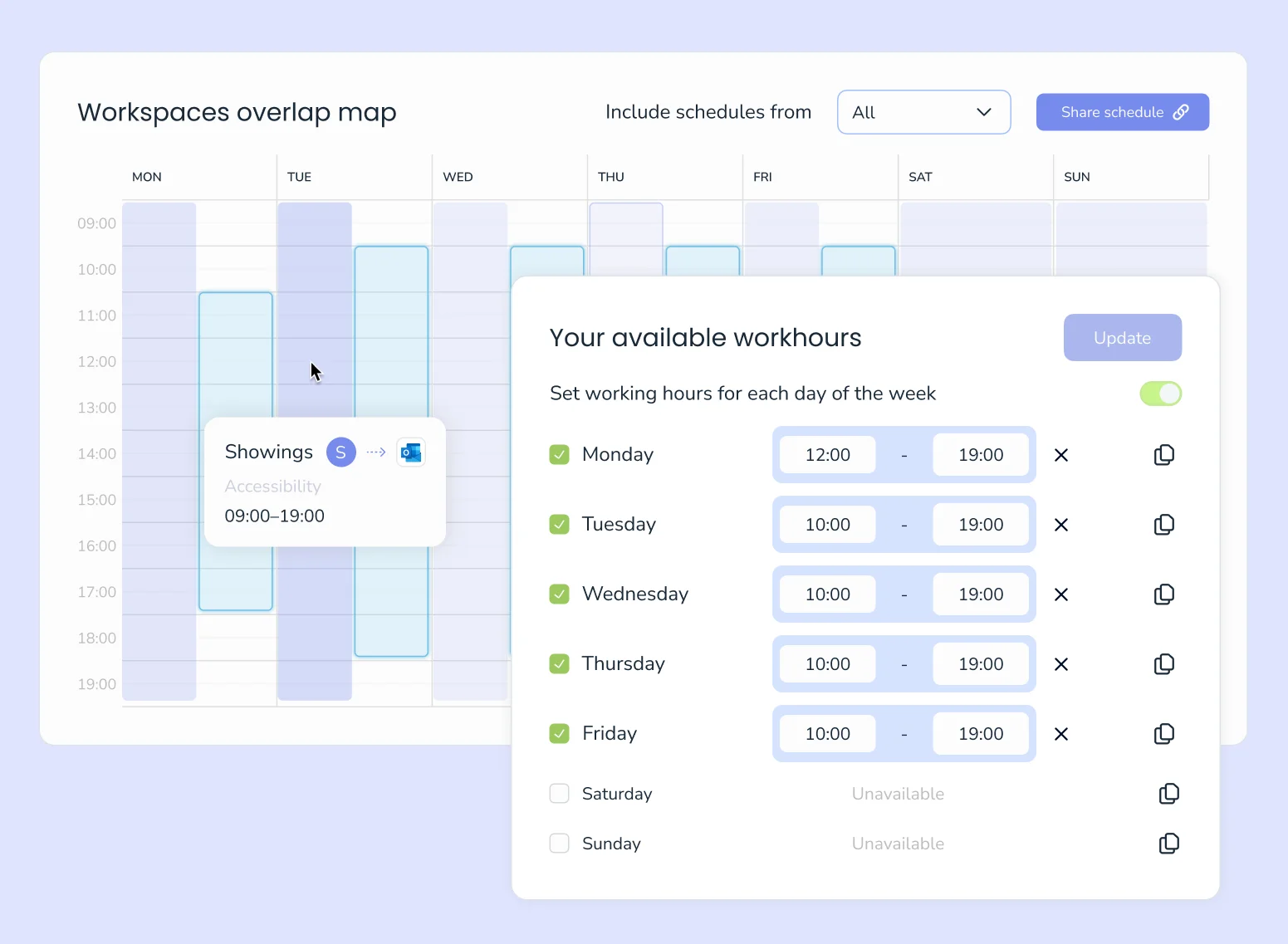This screenshot has width=1288, height=944.
Task: Remove Friday's time range with the X
Action: pos(1061,734)
